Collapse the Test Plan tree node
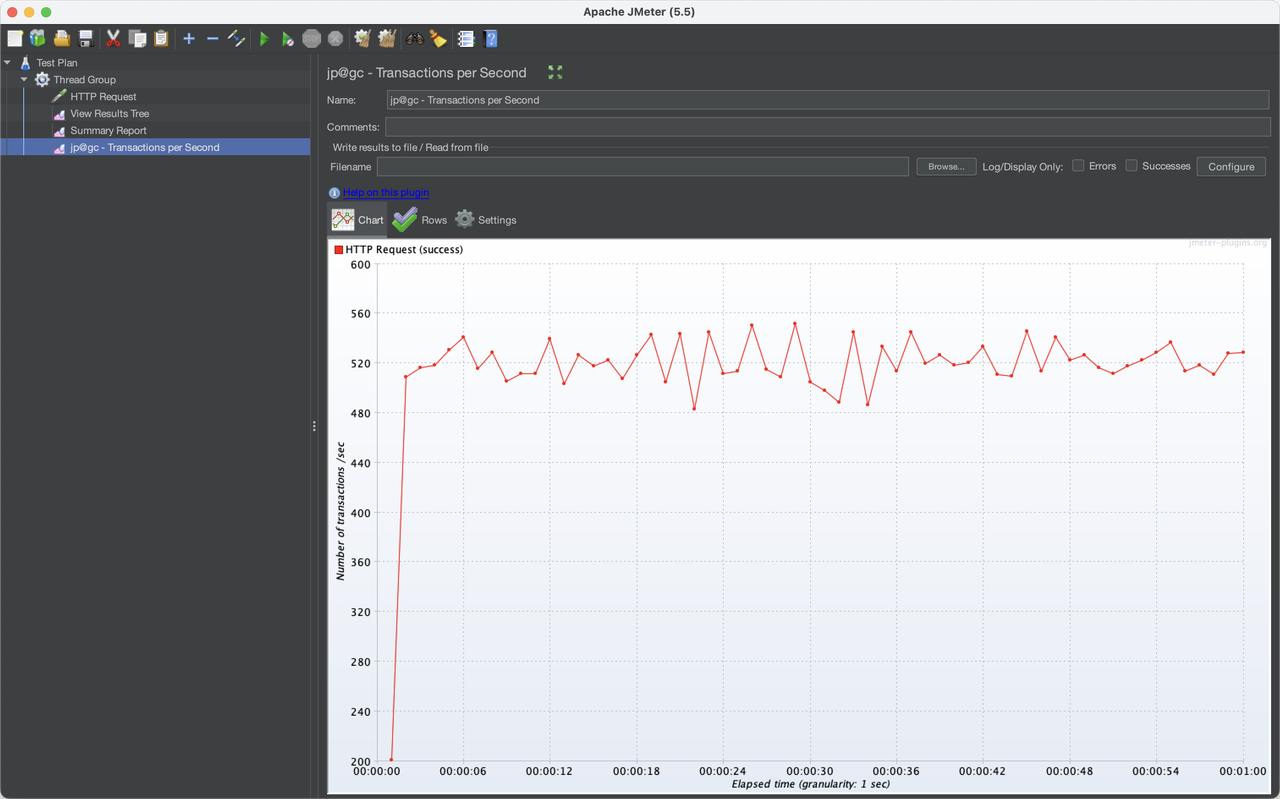1280x799 pixels. click(x=8, y=62)
